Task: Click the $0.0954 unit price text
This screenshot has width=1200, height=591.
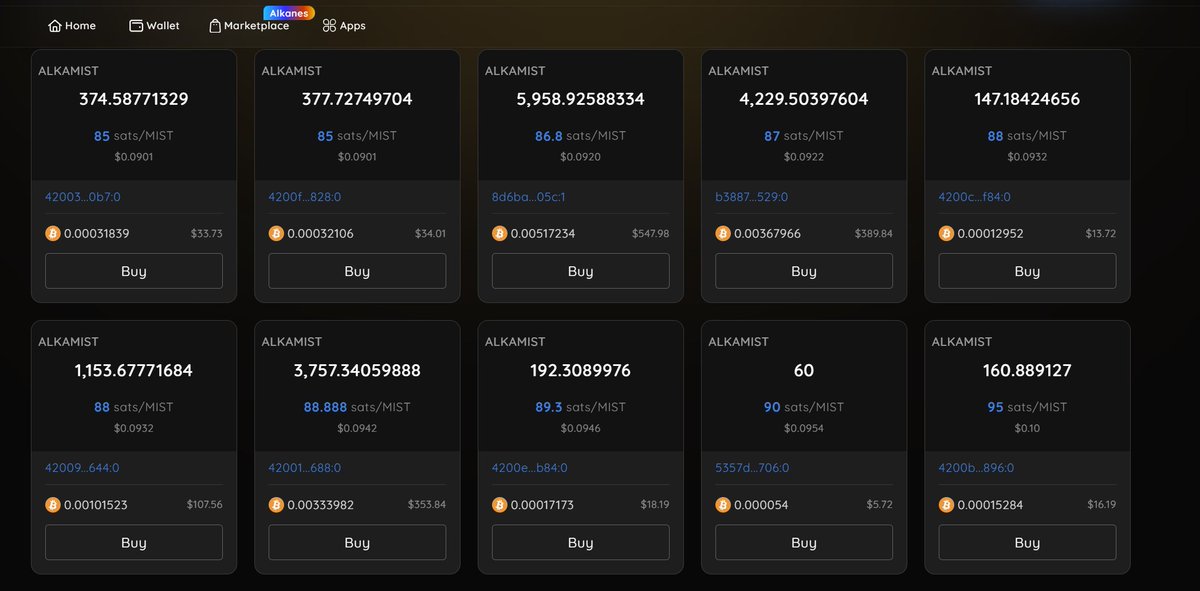Action: click(x=804, y=428)
